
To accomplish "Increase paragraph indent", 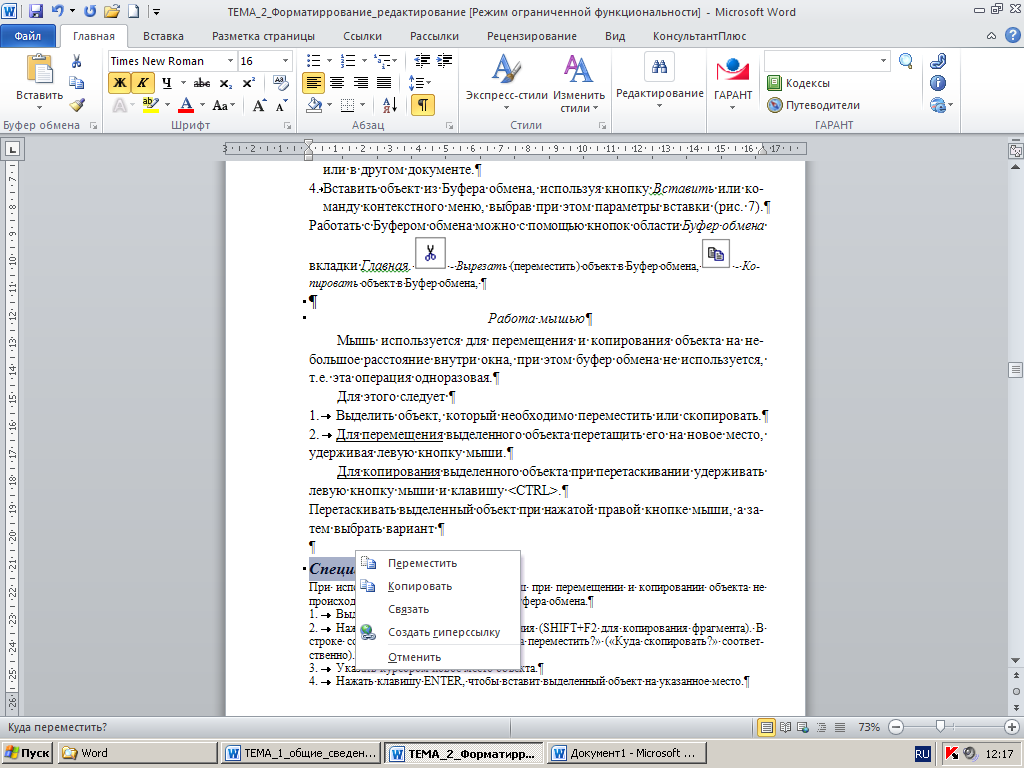I will pos(445,61).
